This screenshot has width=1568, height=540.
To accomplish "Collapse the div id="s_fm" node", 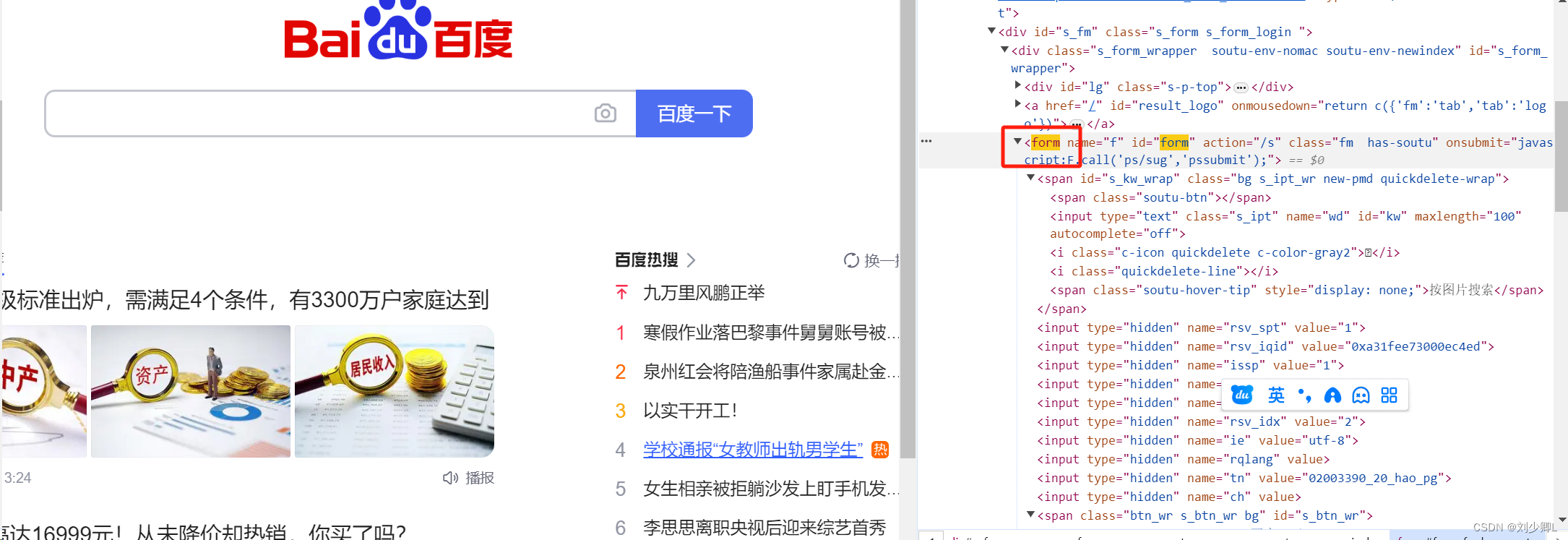I will [x=991, y=31].
